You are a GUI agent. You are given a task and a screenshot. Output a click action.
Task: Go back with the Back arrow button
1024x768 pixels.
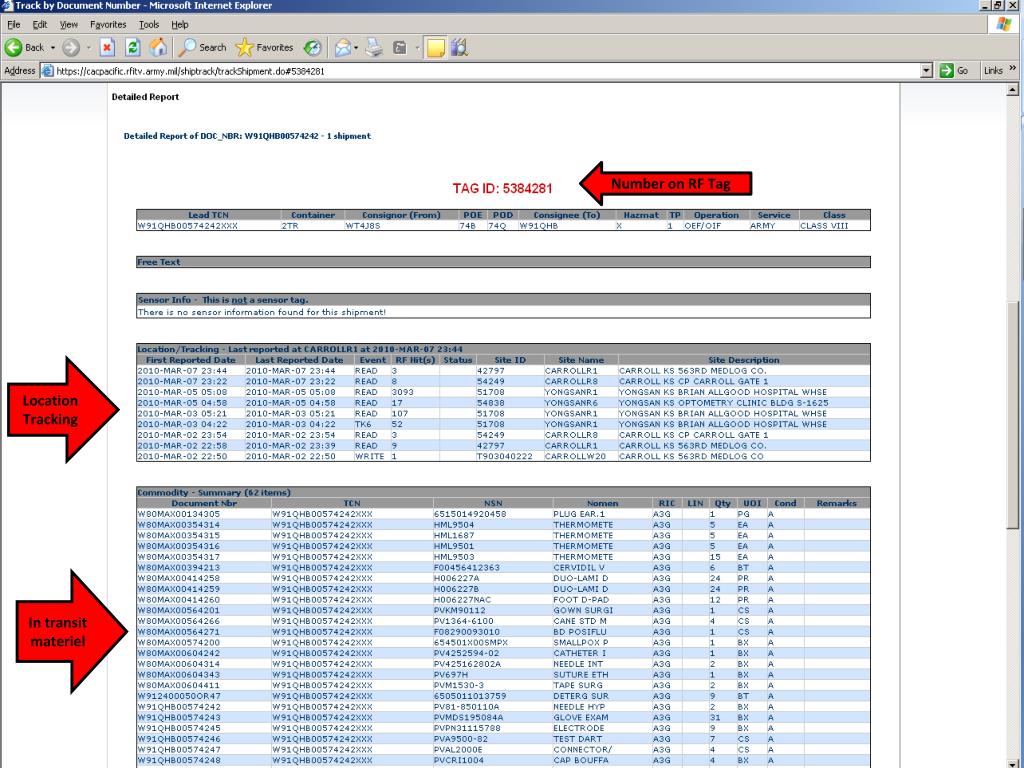tap(24, 48)
